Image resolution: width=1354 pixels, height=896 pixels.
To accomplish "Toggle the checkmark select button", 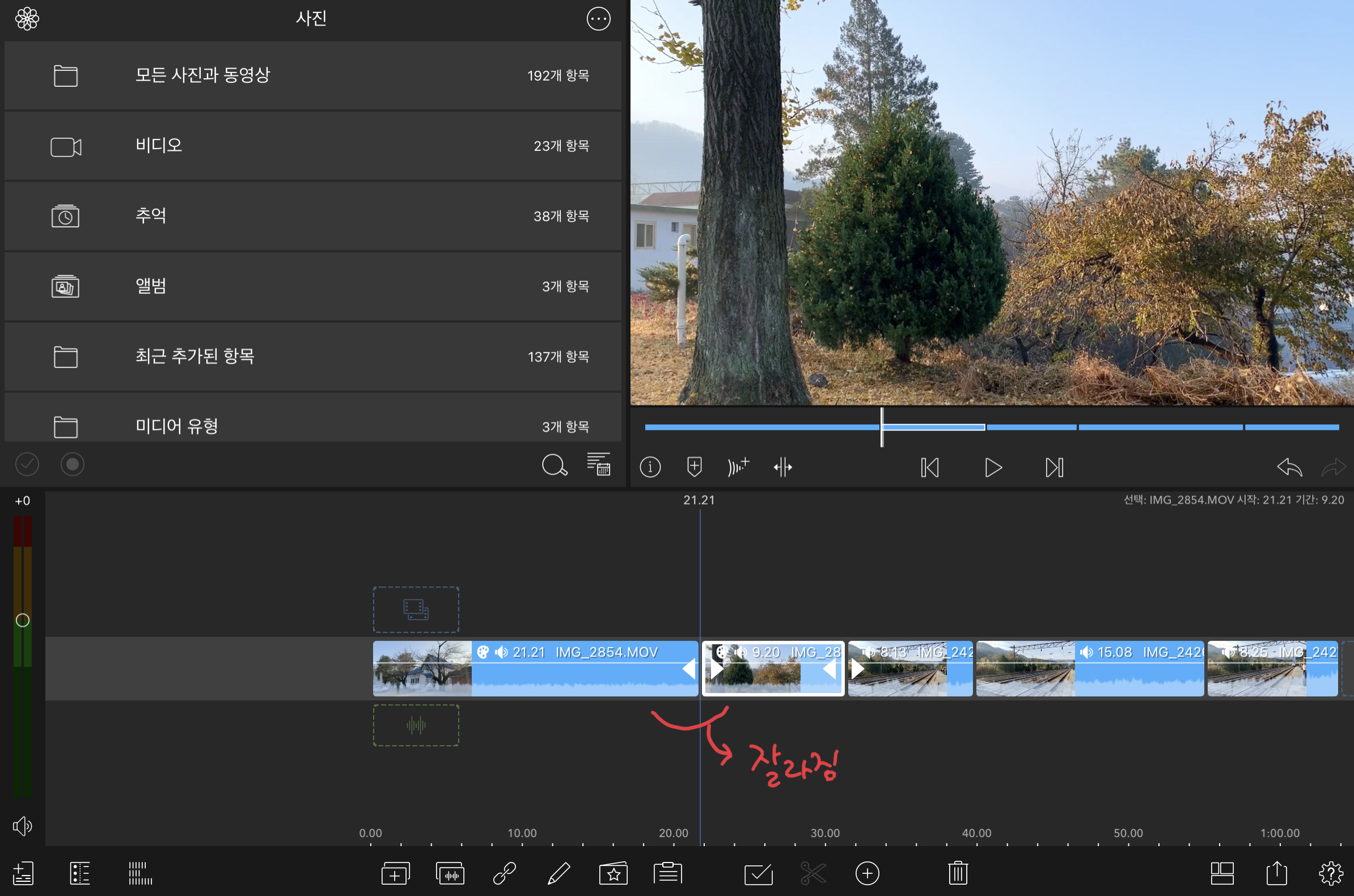I will coord(27,464).
